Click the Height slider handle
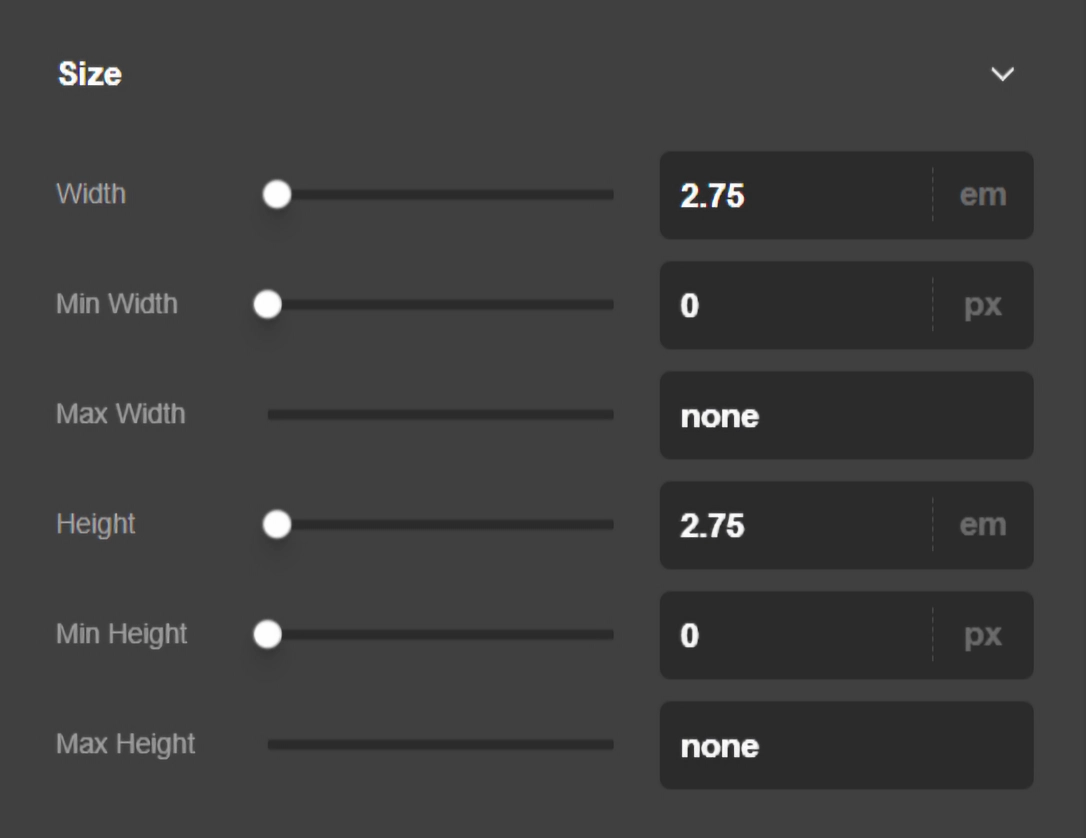This screenshot has width=1086, height=838. tap(277, 525)
